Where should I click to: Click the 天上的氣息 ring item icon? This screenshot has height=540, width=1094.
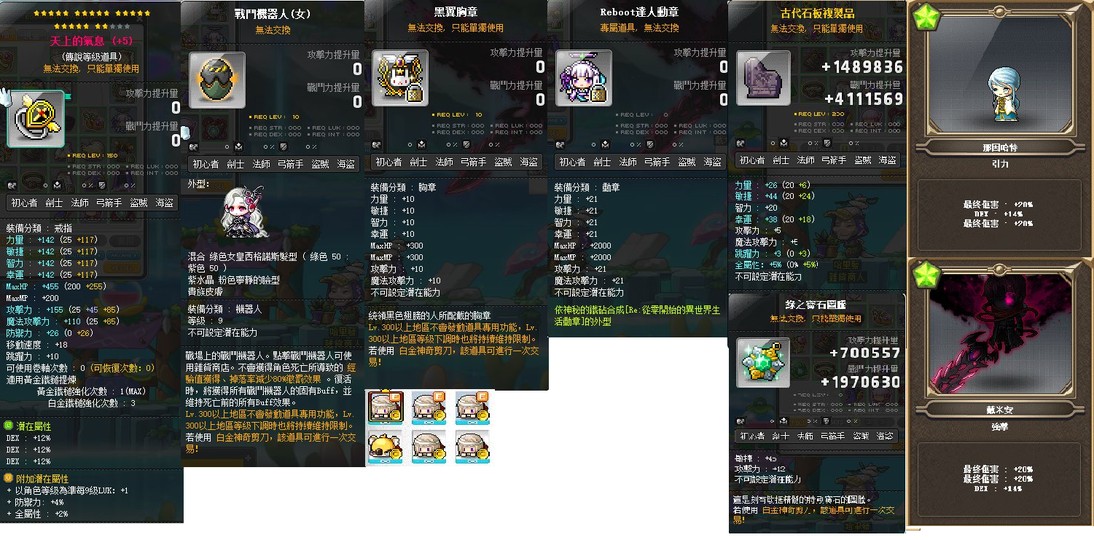click(36, 119)
